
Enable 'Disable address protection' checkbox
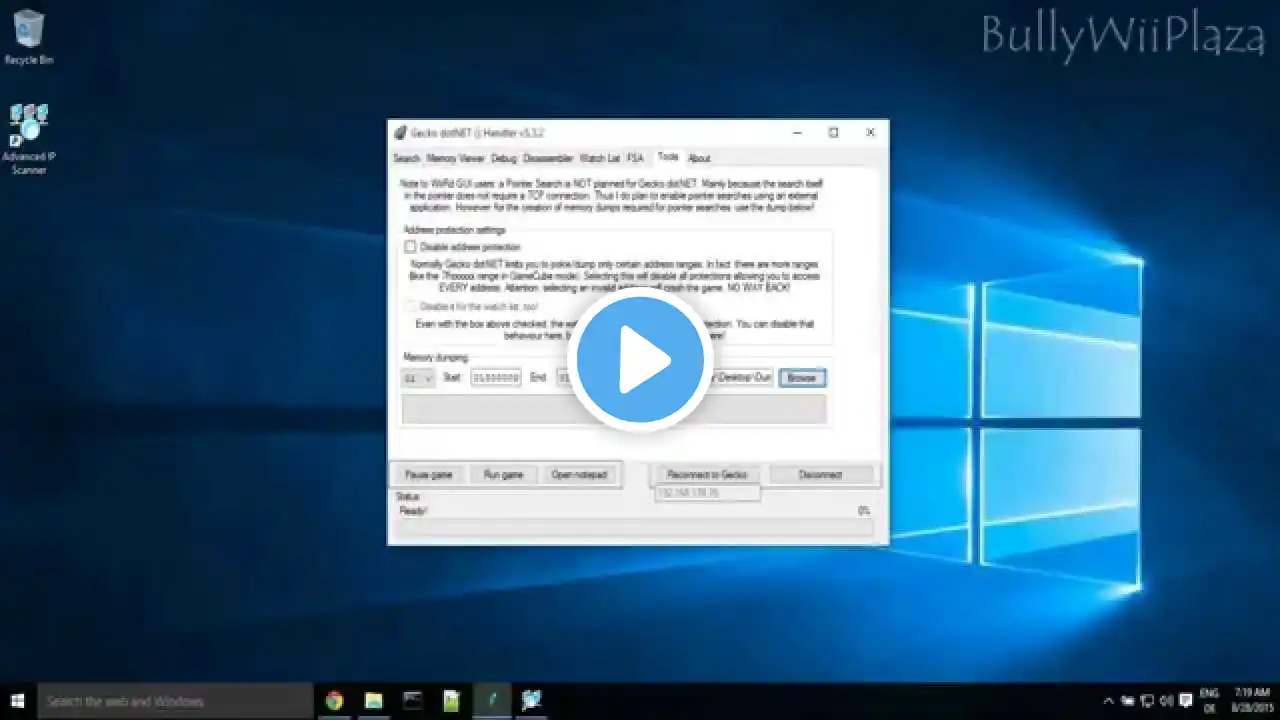coord(410,247)
